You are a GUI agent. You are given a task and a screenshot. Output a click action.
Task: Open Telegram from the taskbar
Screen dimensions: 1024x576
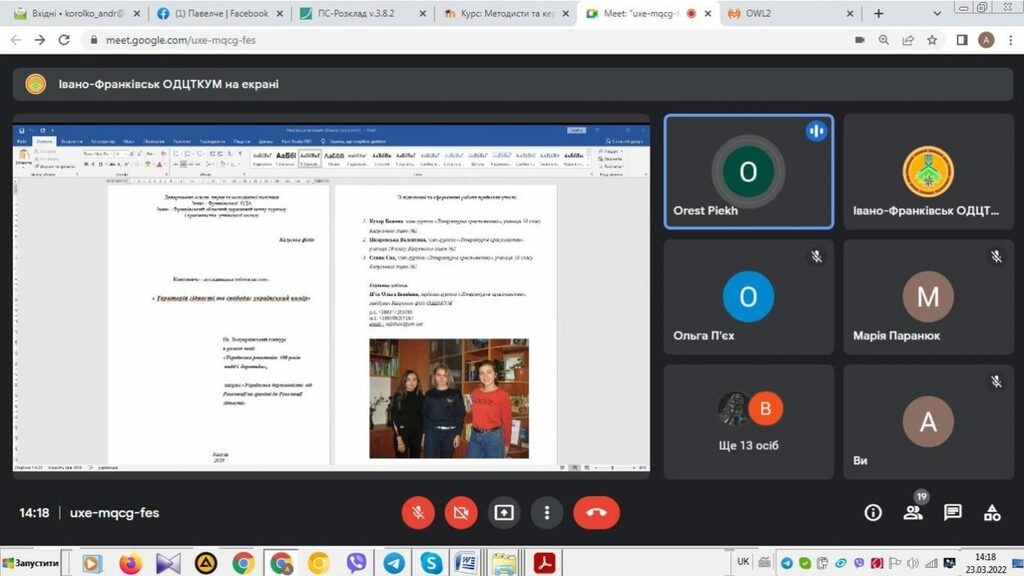tap(394, 563)
